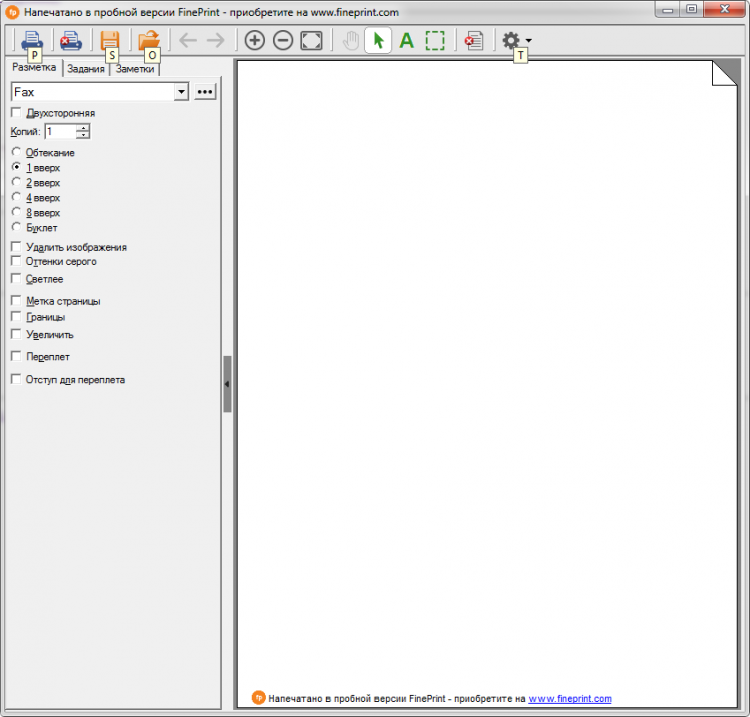This screenshot has width=750, height=717.
Task: Switch to the Задания tab
Action: click(x=86, y=69)
